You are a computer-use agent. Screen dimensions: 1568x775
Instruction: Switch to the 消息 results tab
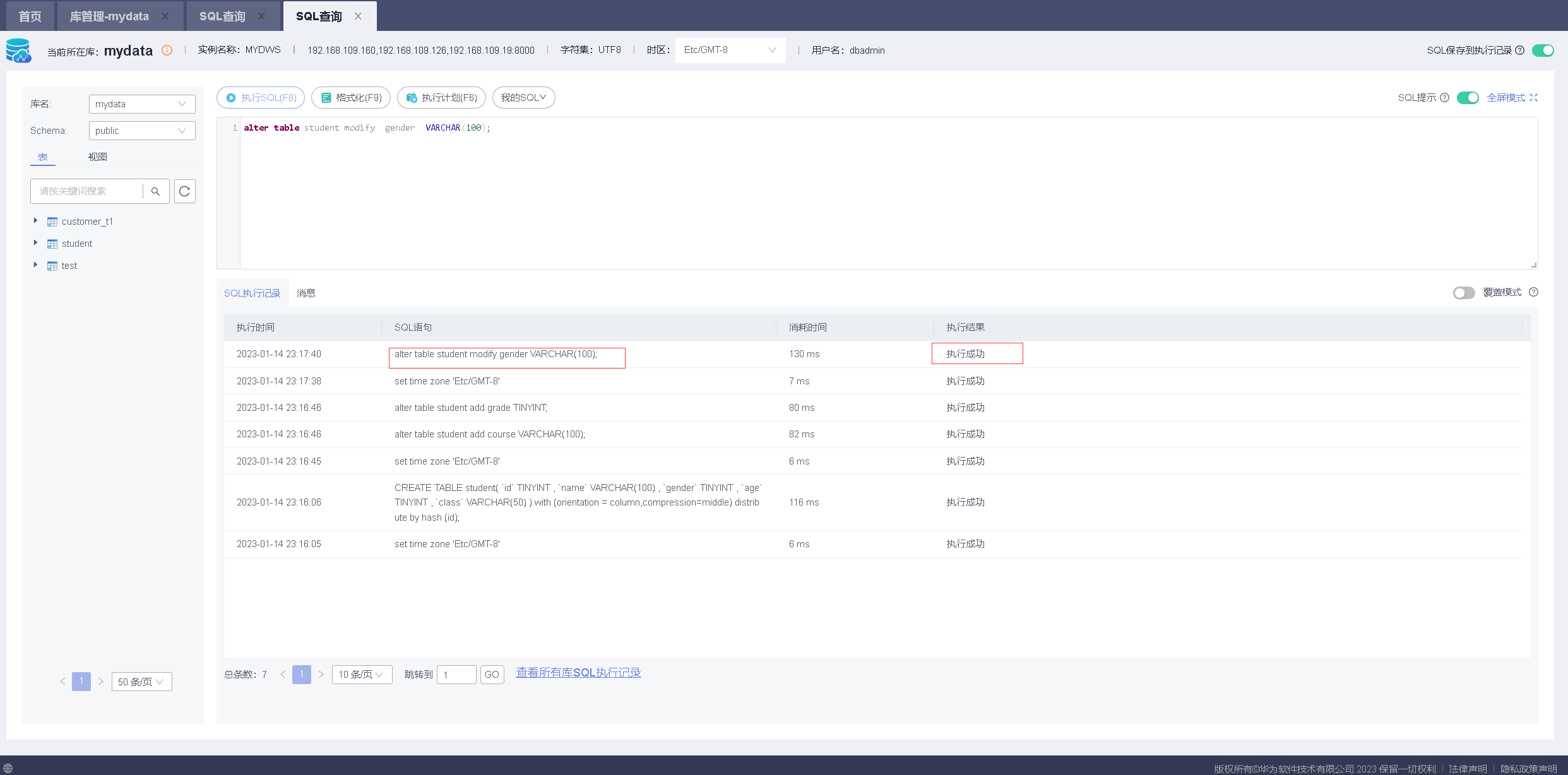click(x=306, y=293)
